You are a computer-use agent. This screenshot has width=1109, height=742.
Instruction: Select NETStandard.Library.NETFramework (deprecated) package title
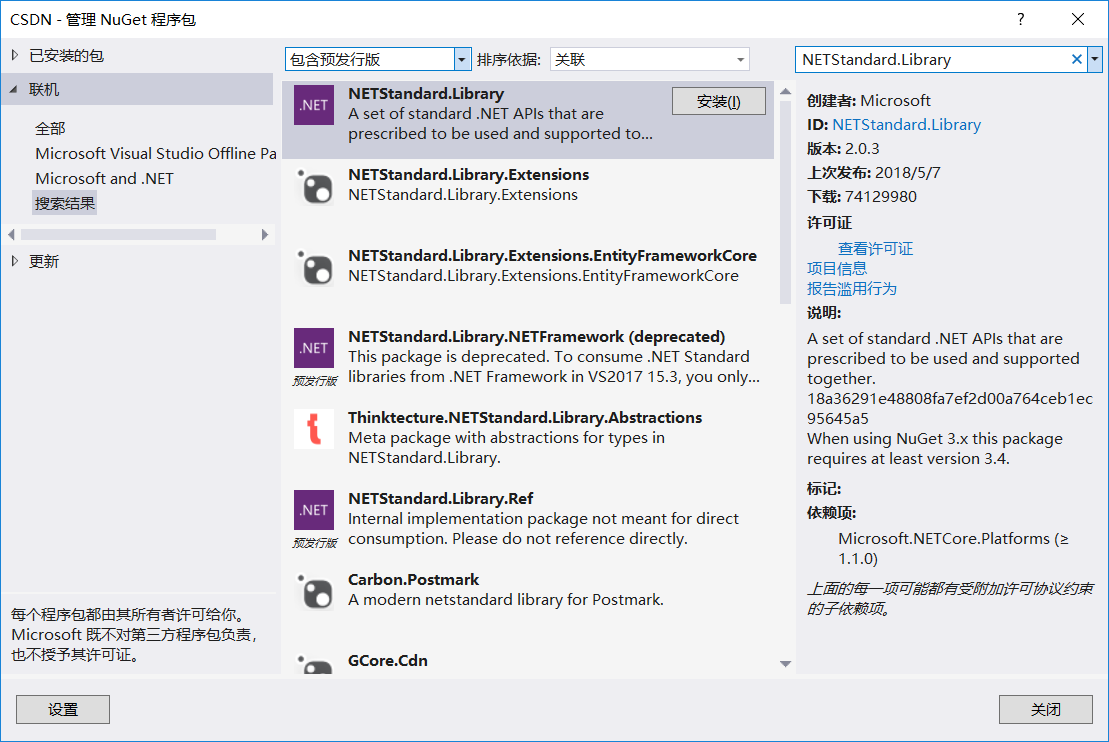[x=536, y=337]
